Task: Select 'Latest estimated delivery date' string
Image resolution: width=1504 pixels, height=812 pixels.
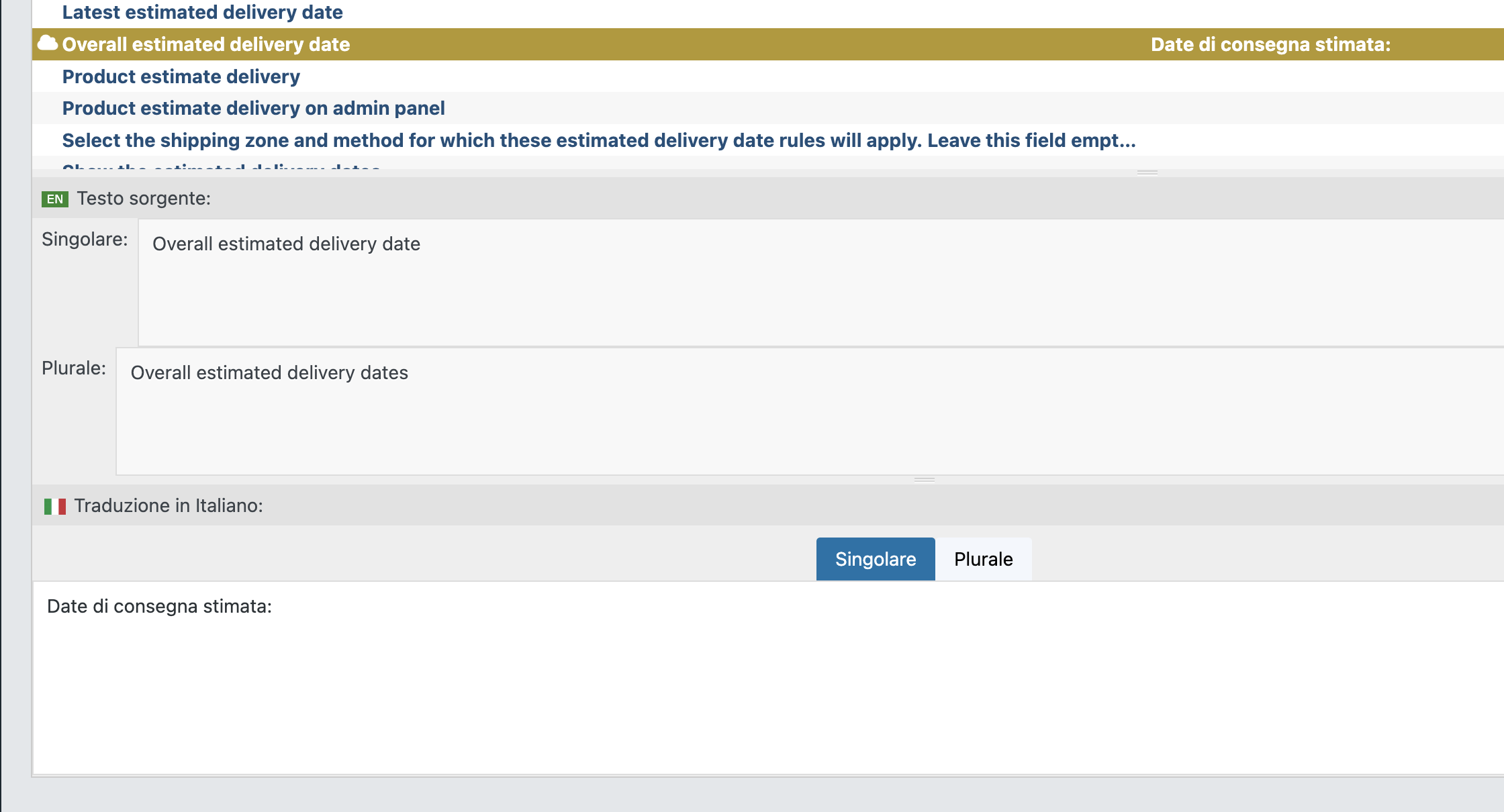Action: tap(202, 12)
